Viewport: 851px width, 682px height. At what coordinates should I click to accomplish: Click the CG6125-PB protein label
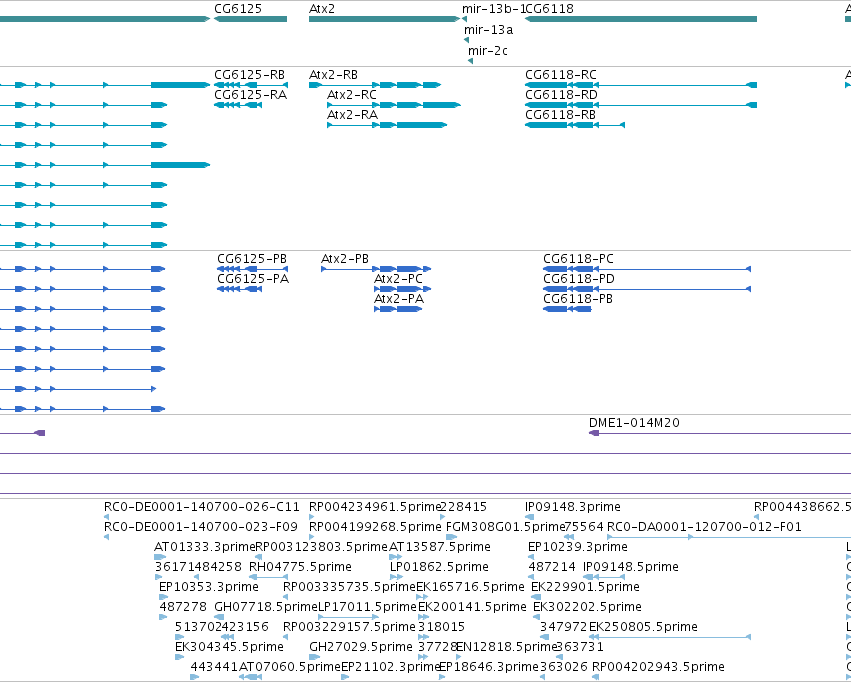click(x=252, y=259)
